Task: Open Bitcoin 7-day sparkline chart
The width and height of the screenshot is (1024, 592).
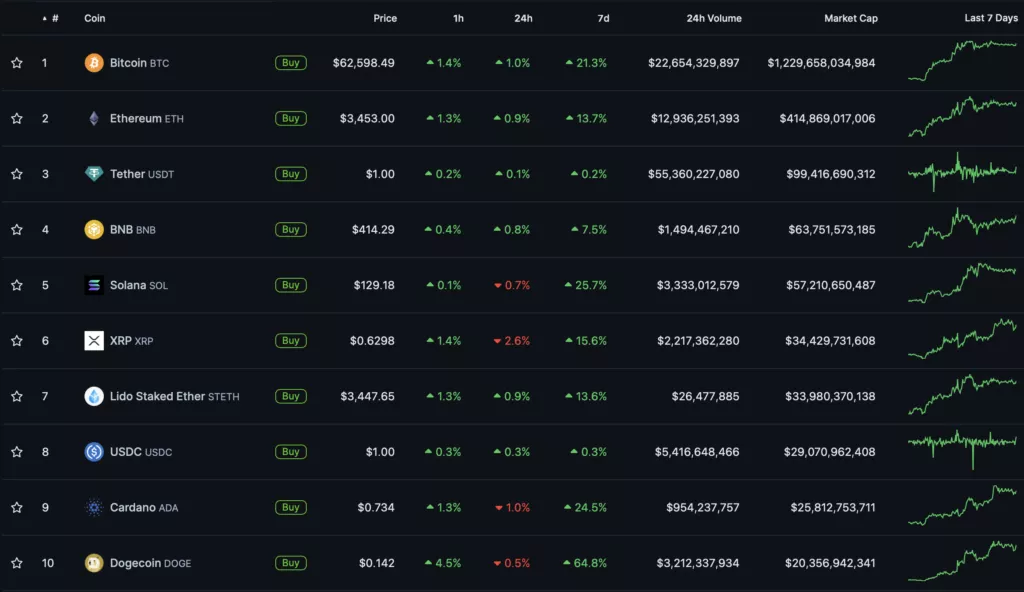Action: coord(963,60)
